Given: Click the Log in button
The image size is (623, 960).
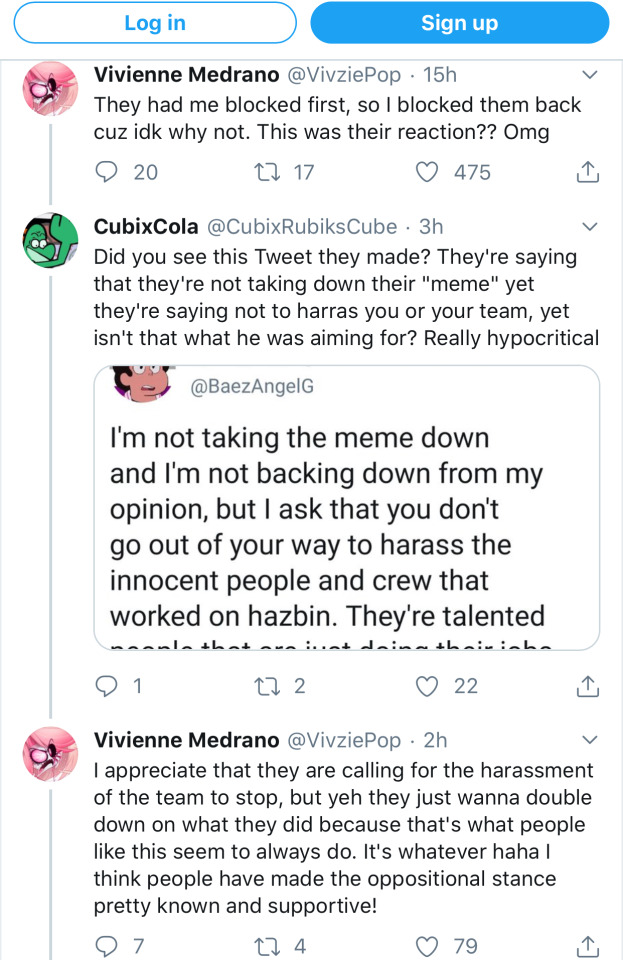Looking at the screenshot, I should 155,23.
